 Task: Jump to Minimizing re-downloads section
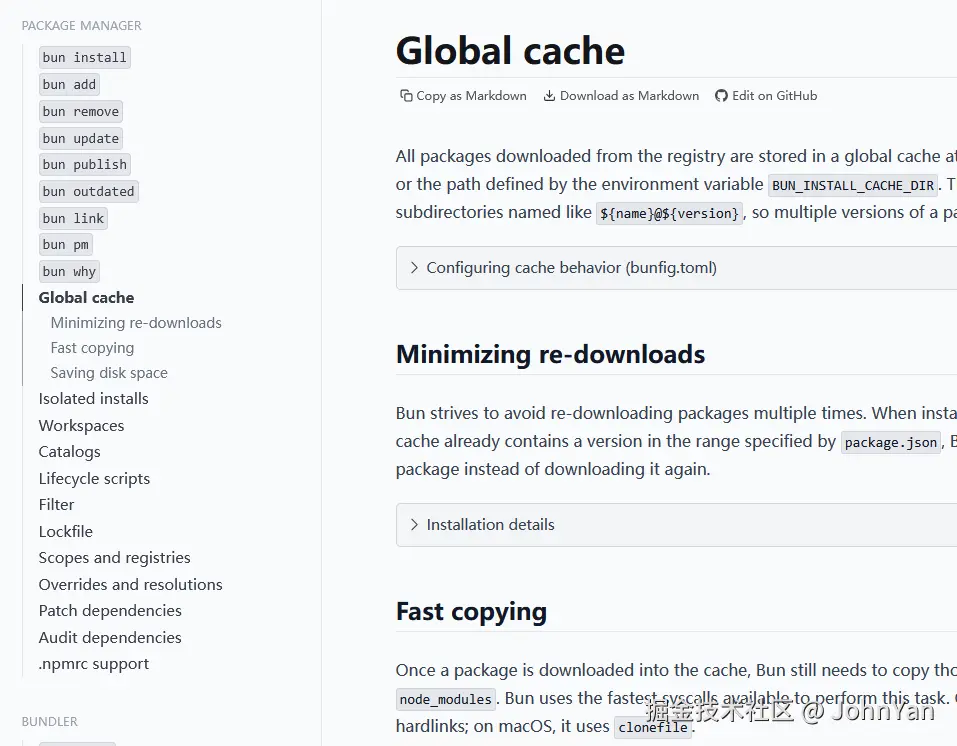(136, 323)
